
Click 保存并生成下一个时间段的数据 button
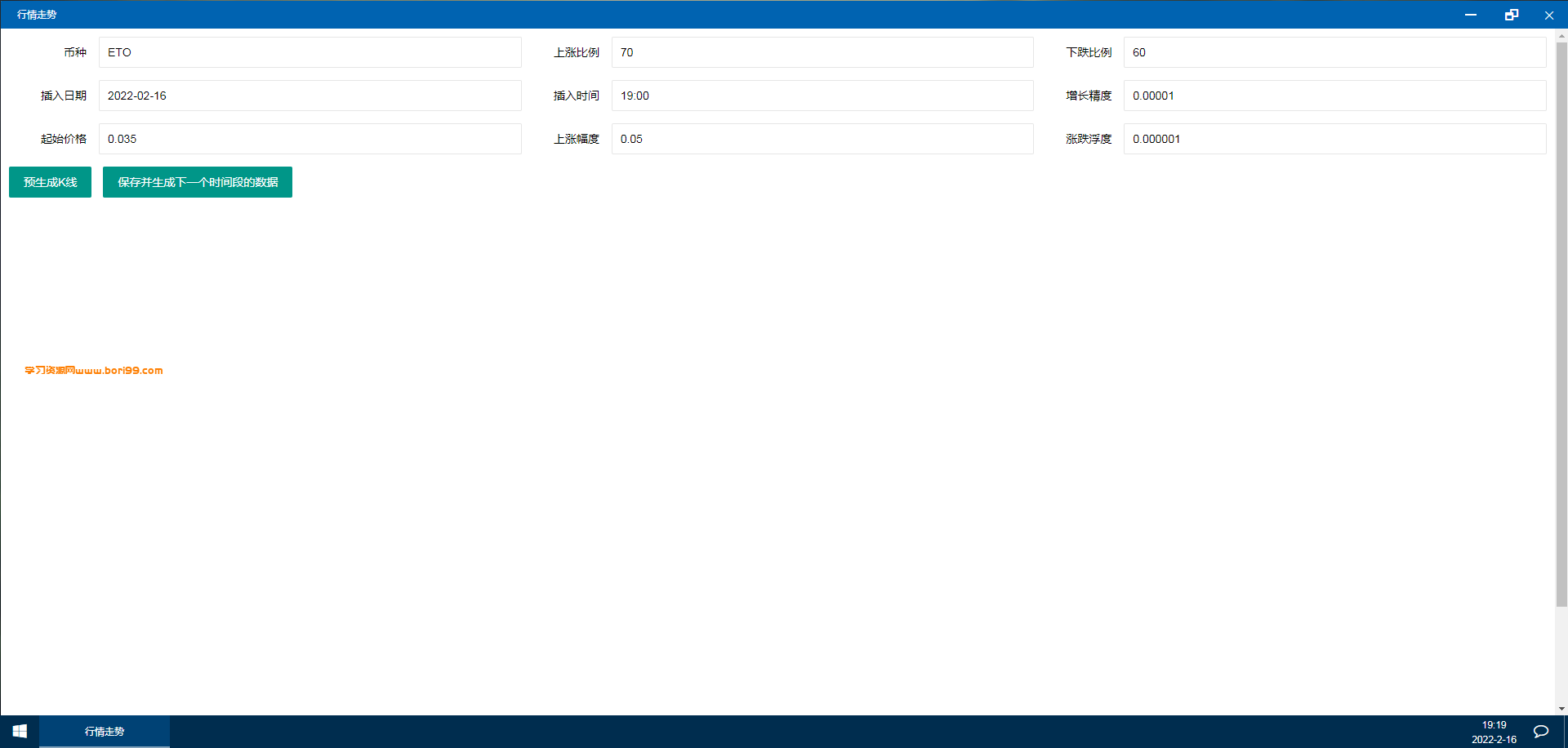tap(198, 182)
